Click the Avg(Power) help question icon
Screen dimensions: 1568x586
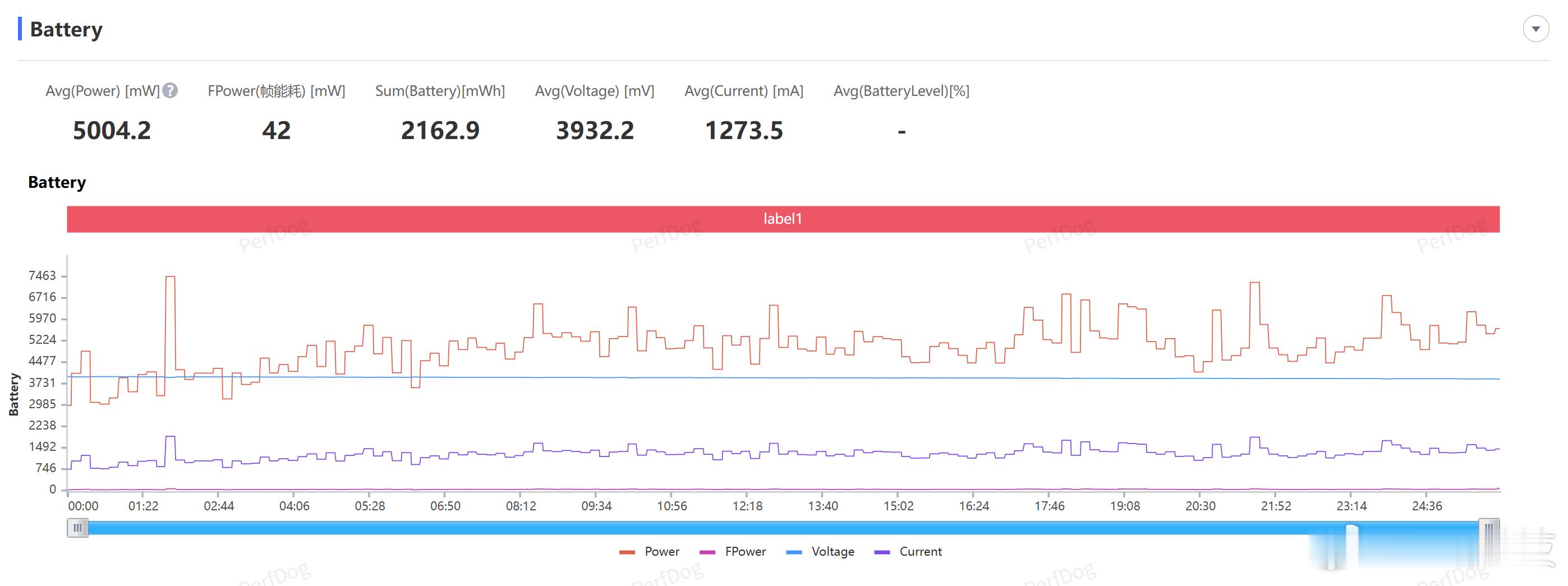pos(171,91)
